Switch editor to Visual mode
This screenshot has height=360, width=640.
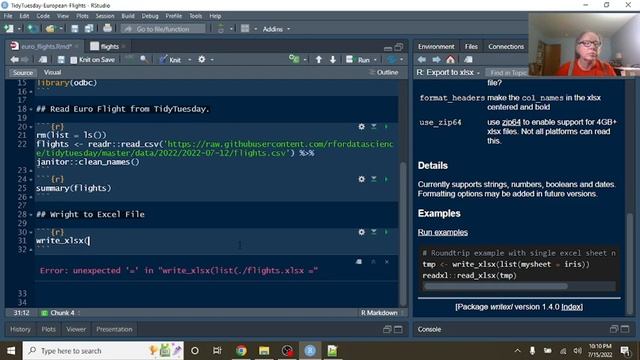coord(52,72)
